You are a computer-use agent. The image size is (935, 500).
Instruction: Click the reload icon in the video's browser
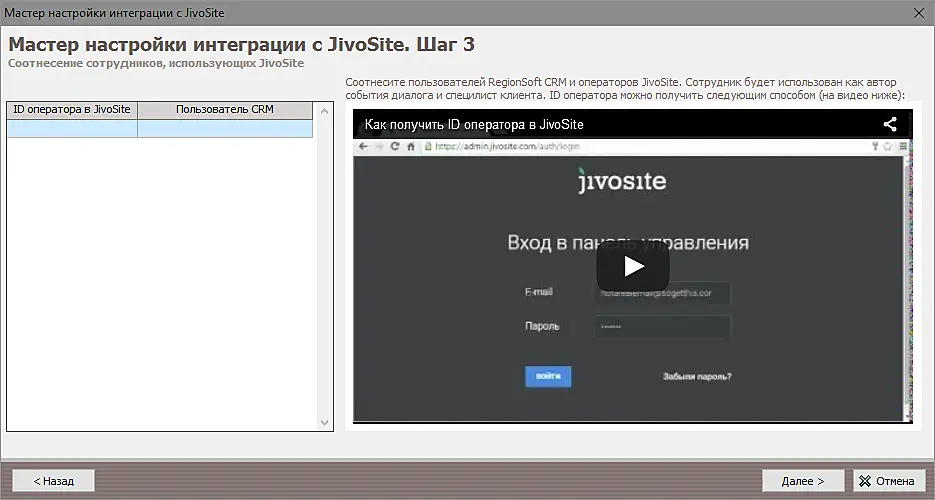tap(395, 146)
